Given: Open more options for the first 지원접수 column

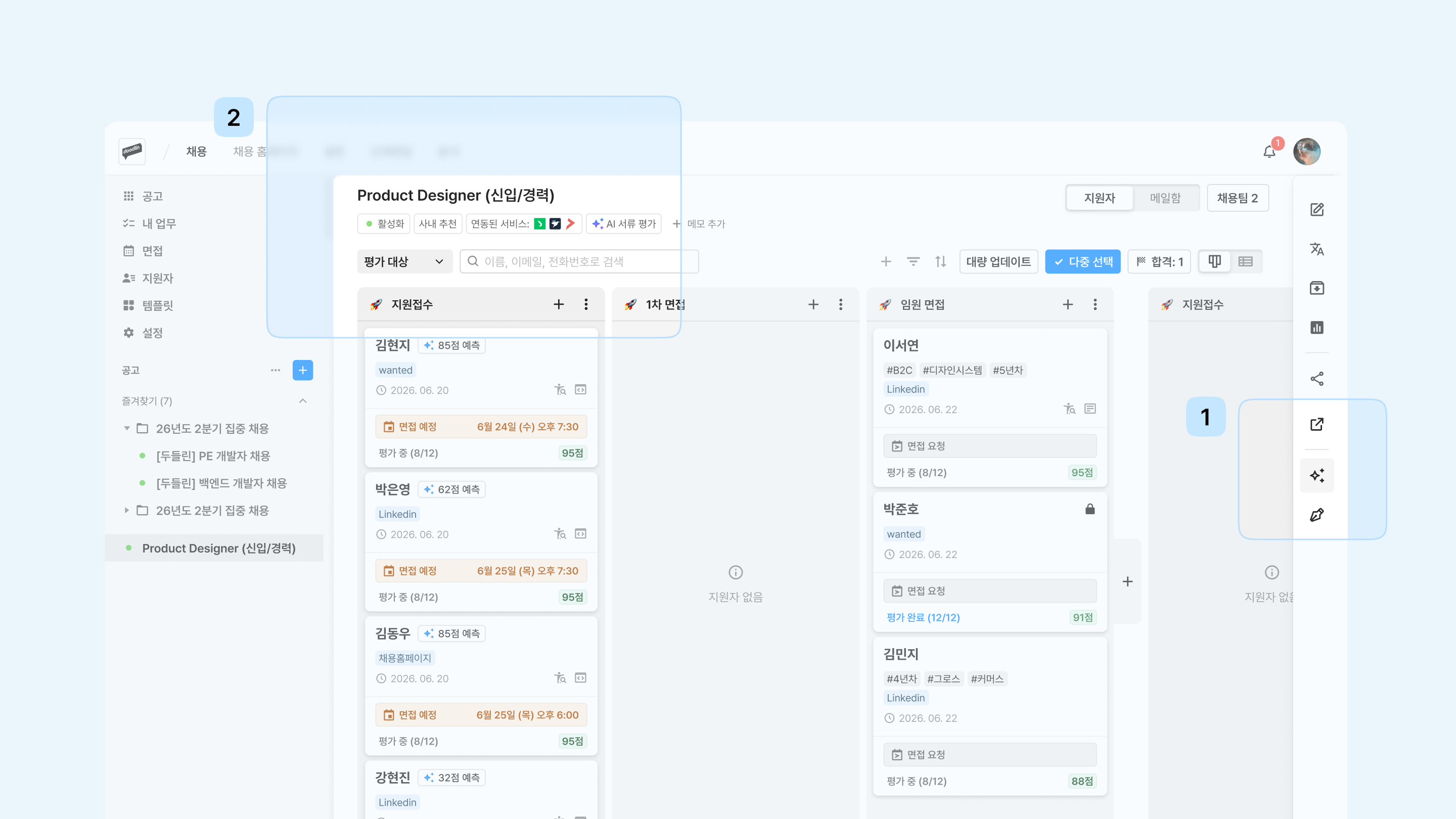Looking at the screenshot, I should 586,305.
